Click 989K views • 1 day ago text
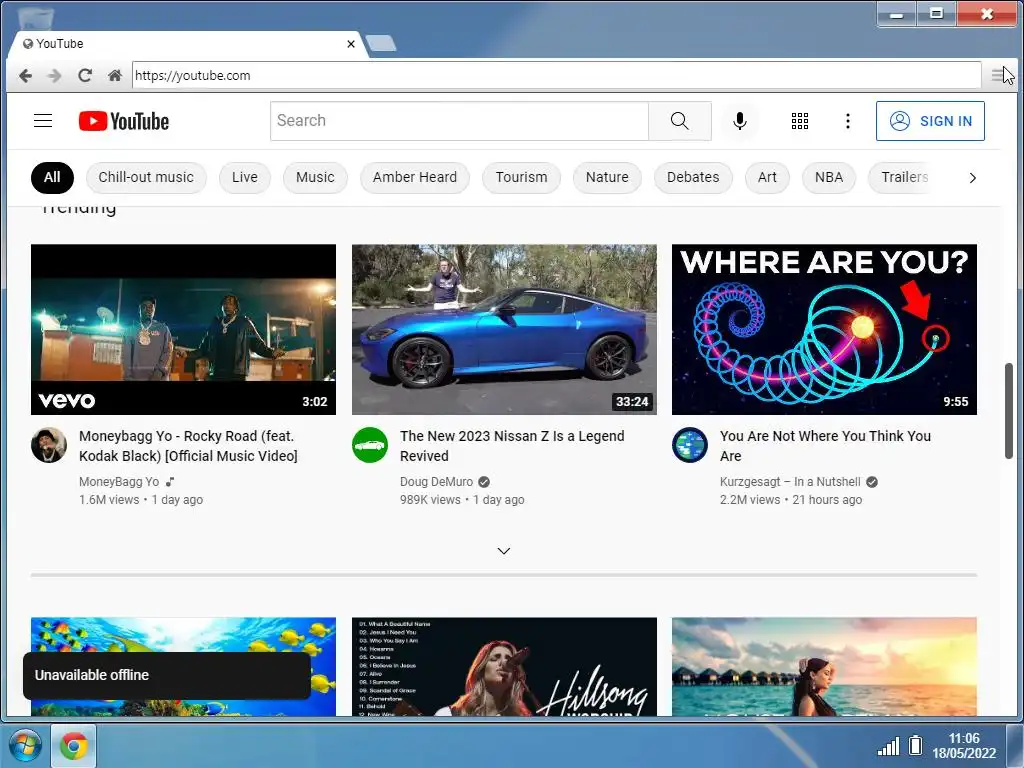Image resolution: width=1024 pixels, height=768 pixels. (462, 500)
